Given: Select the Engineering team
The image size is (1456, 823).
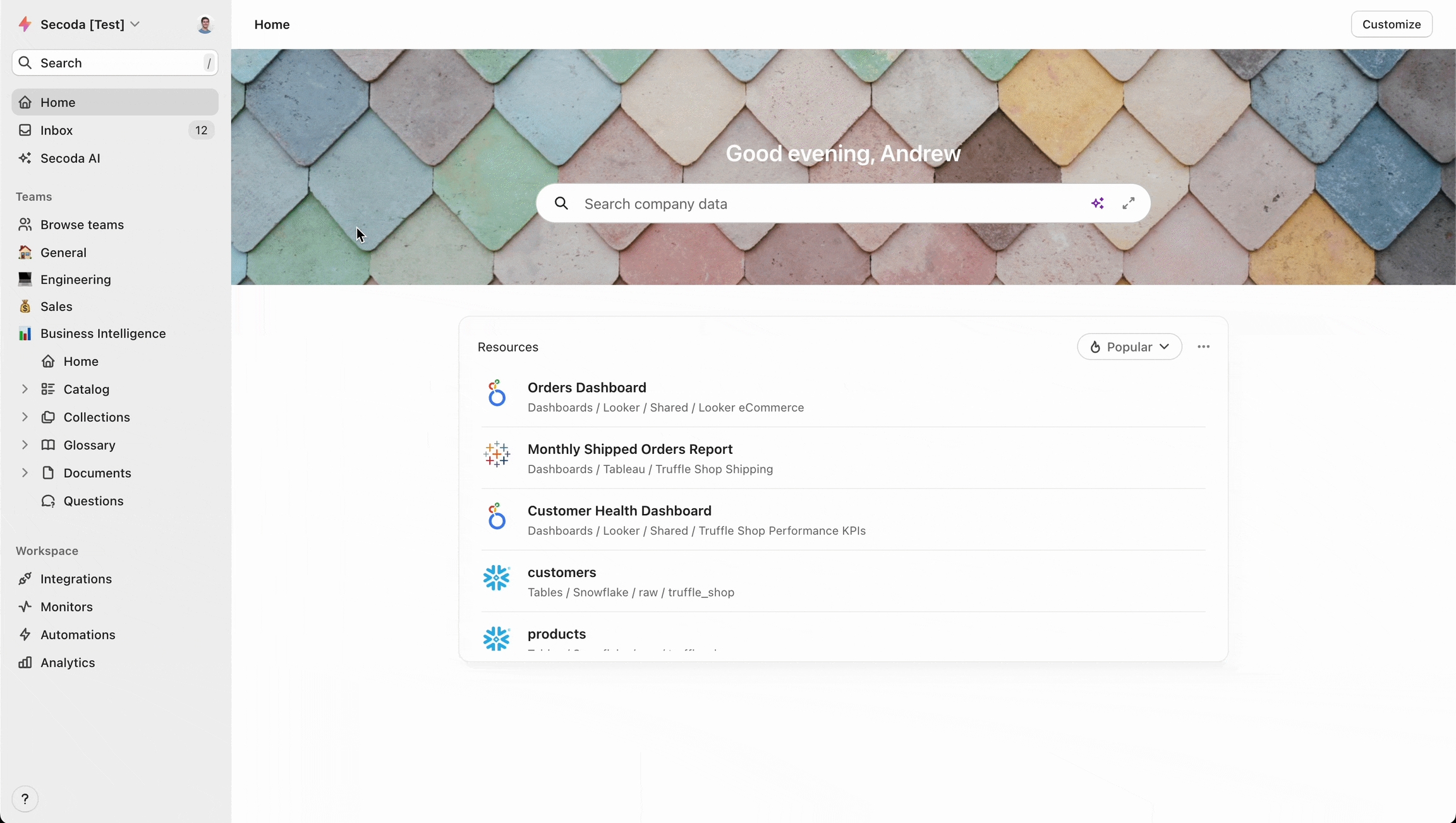Looking at the screenshot, I should (x=75, y=279).
